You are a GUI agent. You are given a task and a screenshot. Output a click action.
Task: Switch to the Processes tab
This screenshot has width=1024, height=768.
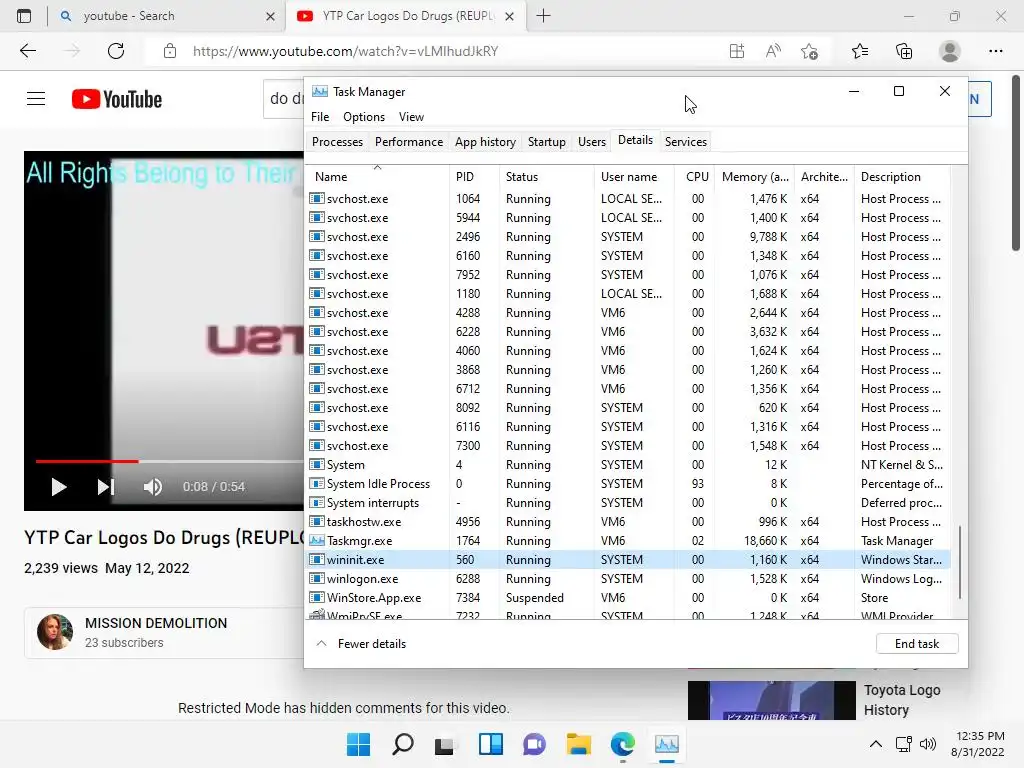pyautogui.click(x=337, y=142)
